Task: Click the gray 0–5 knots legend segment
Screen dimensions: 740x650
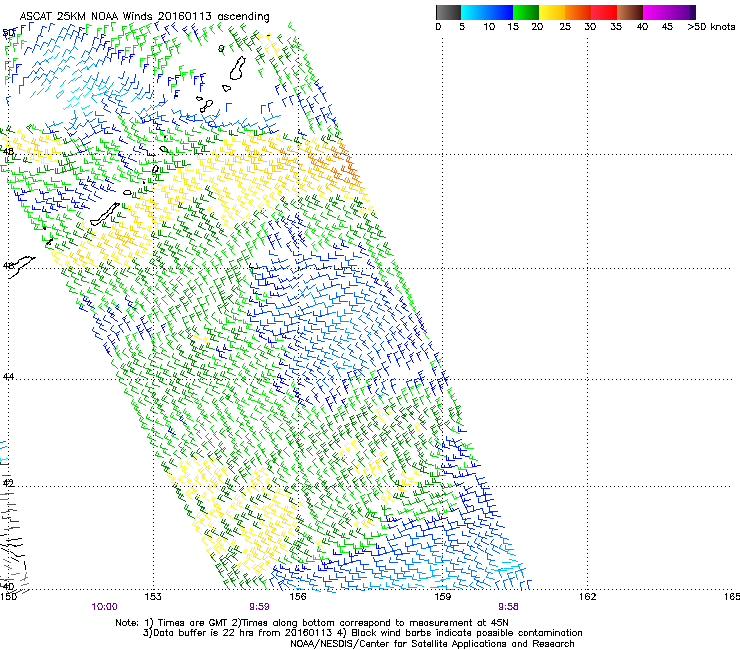Action: click(448, 12)
